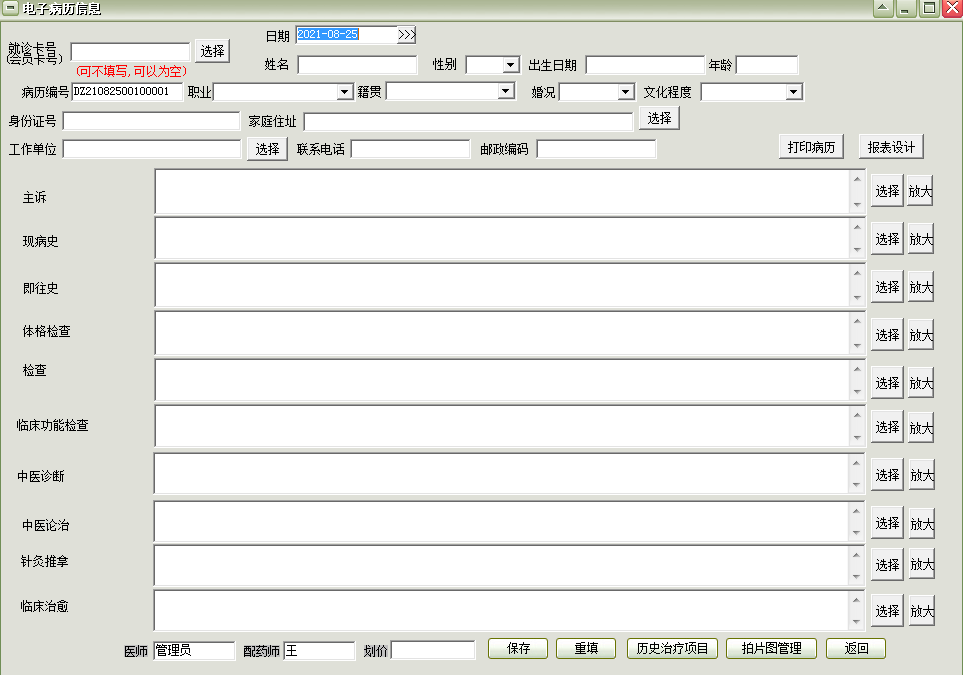Image resolution: width=963 pixels, height=675 pixels.
Task: Click the 工作单位 input field
Action: tap(152, 149)
